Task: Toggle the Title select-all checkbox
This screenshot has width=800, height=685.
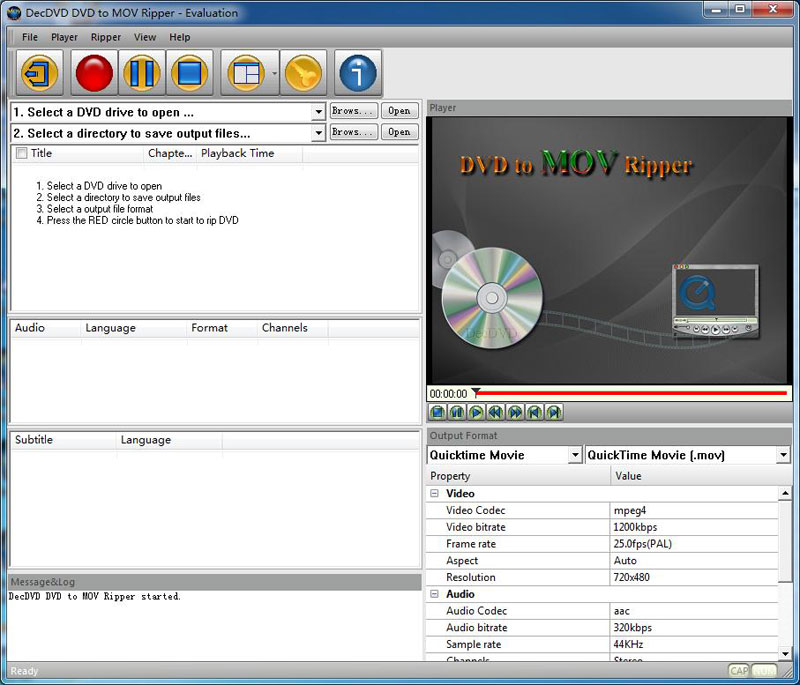Action: tap(21, 153)
